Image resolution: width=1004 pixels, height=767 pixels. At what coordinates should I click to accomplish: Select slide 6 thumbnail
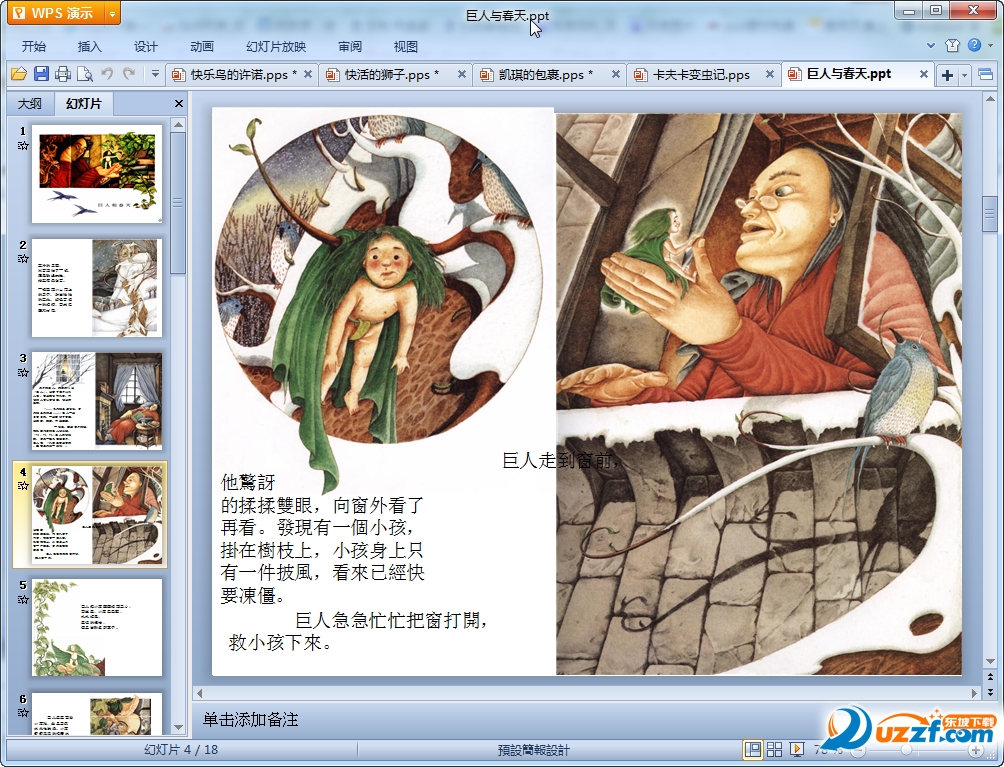pos(97,713)
